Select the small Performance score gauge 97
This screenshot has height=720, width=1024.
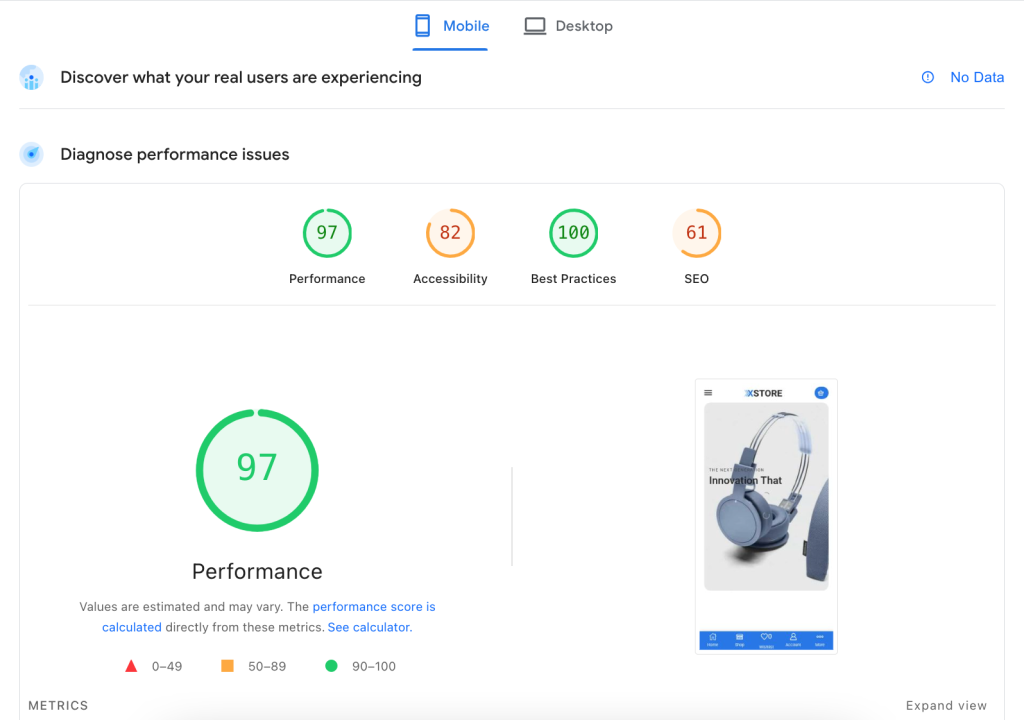pyautogui.click(x=327, y=233)
